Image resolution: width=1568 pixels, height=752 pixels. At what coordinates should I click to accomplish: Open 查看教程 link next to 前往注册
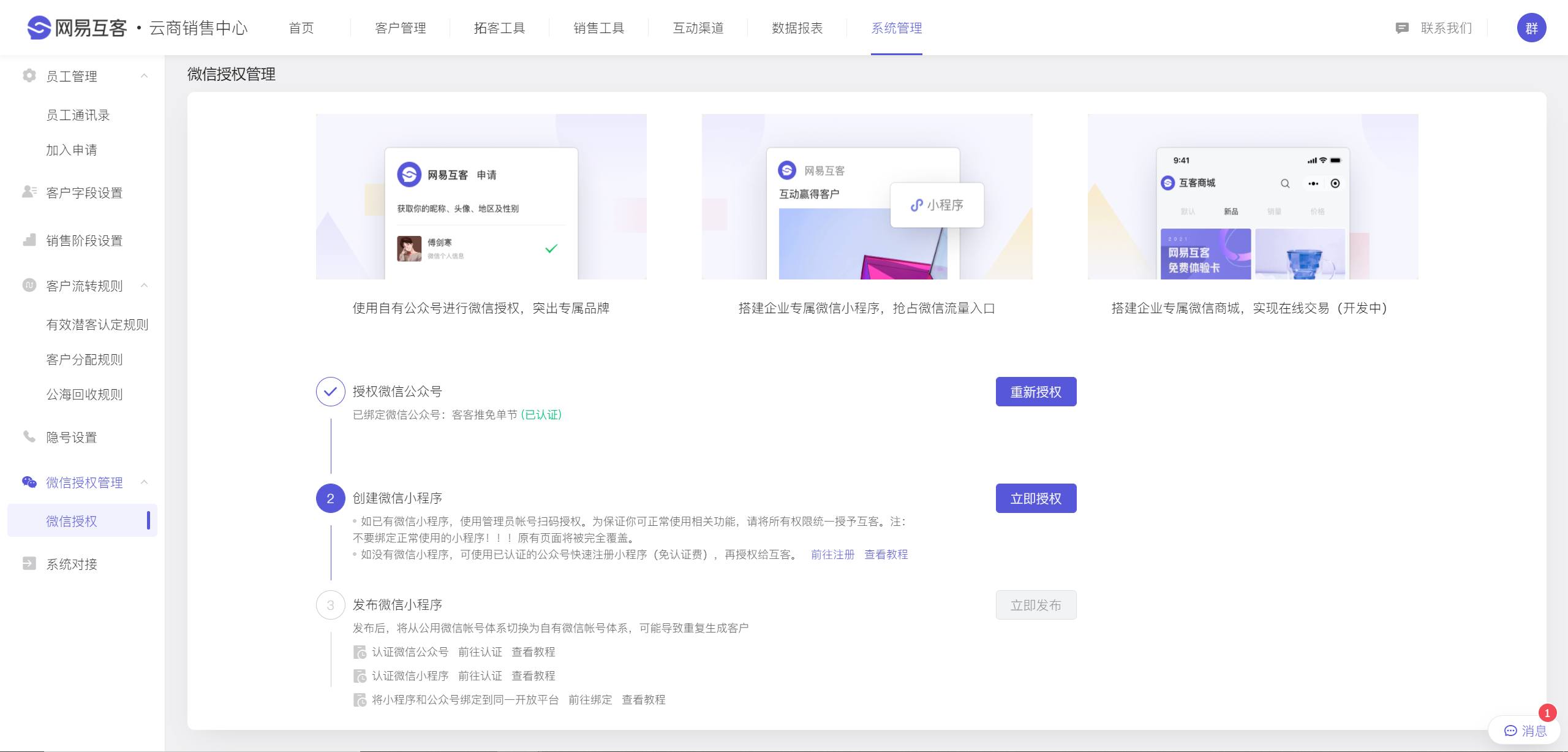click(x=886, y=555)
